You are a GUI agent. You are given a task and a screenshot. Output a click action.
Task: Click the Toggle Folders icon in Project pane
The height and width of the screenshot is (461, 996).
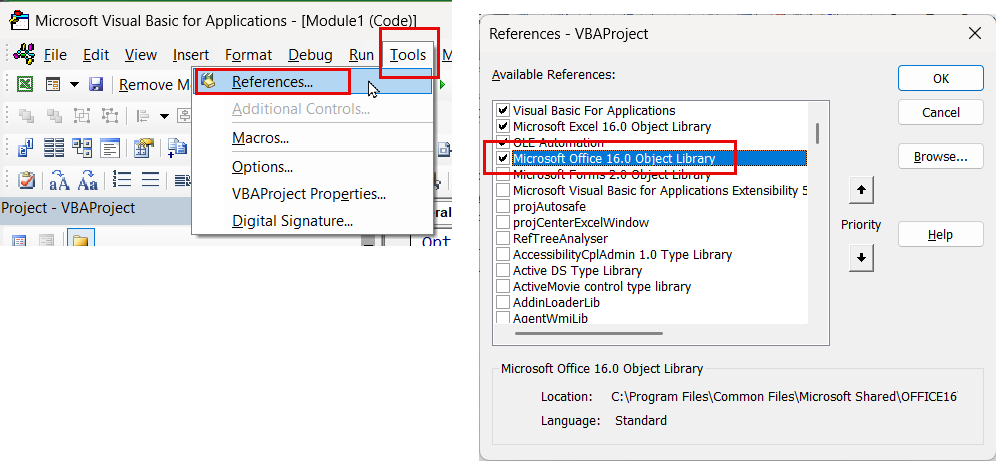pyautogui.click(x=80, y=239)
